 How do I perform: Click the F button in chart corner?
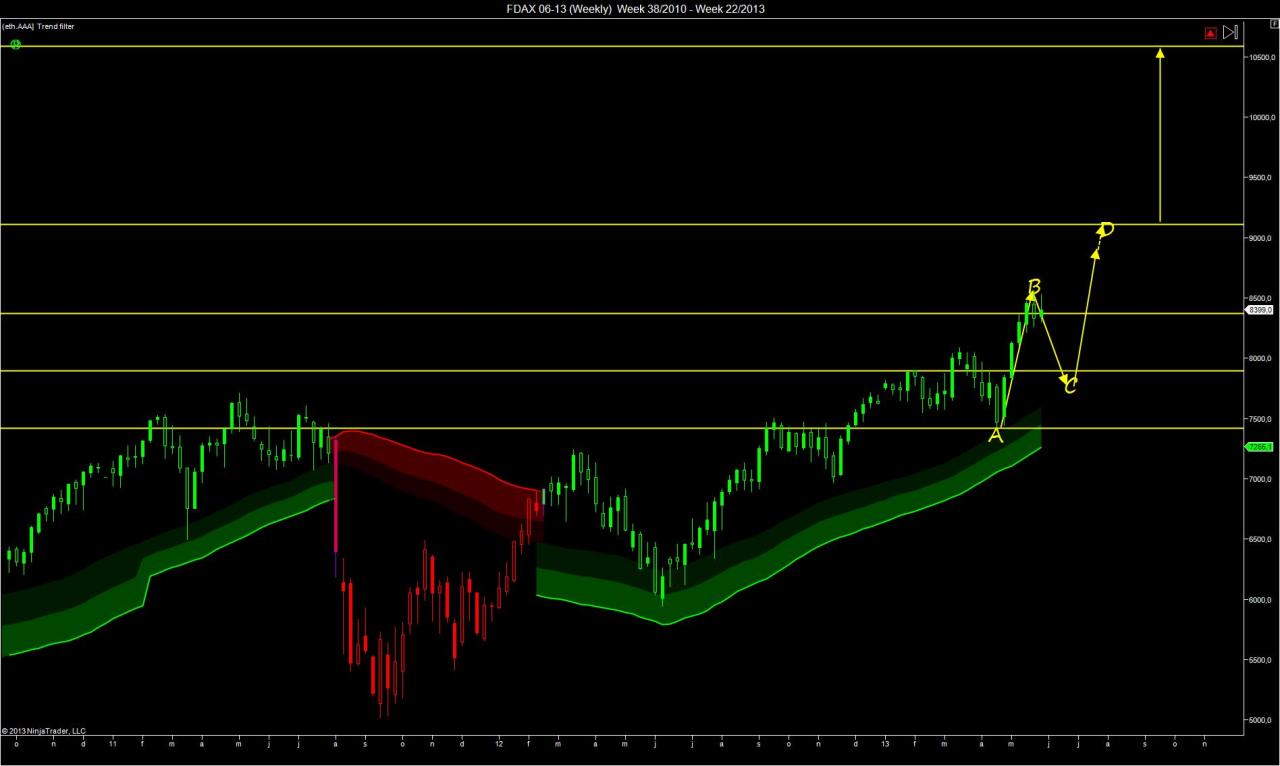click(x=1274, y=24)
